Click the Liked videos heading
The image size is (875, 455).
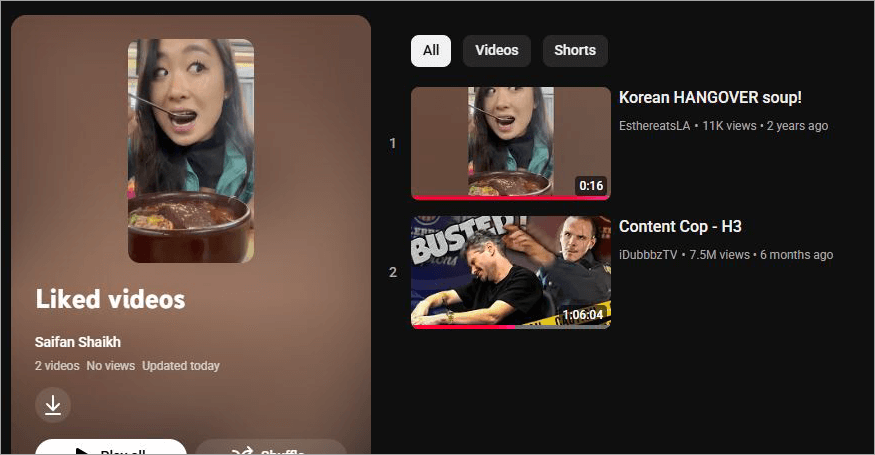pyautogui.click(x=110, y=299)
